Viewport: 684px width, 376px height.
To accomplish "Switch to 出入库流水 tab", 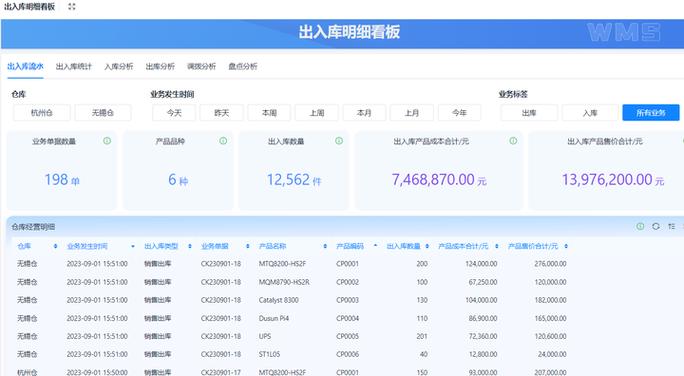I will pos(25,66).
